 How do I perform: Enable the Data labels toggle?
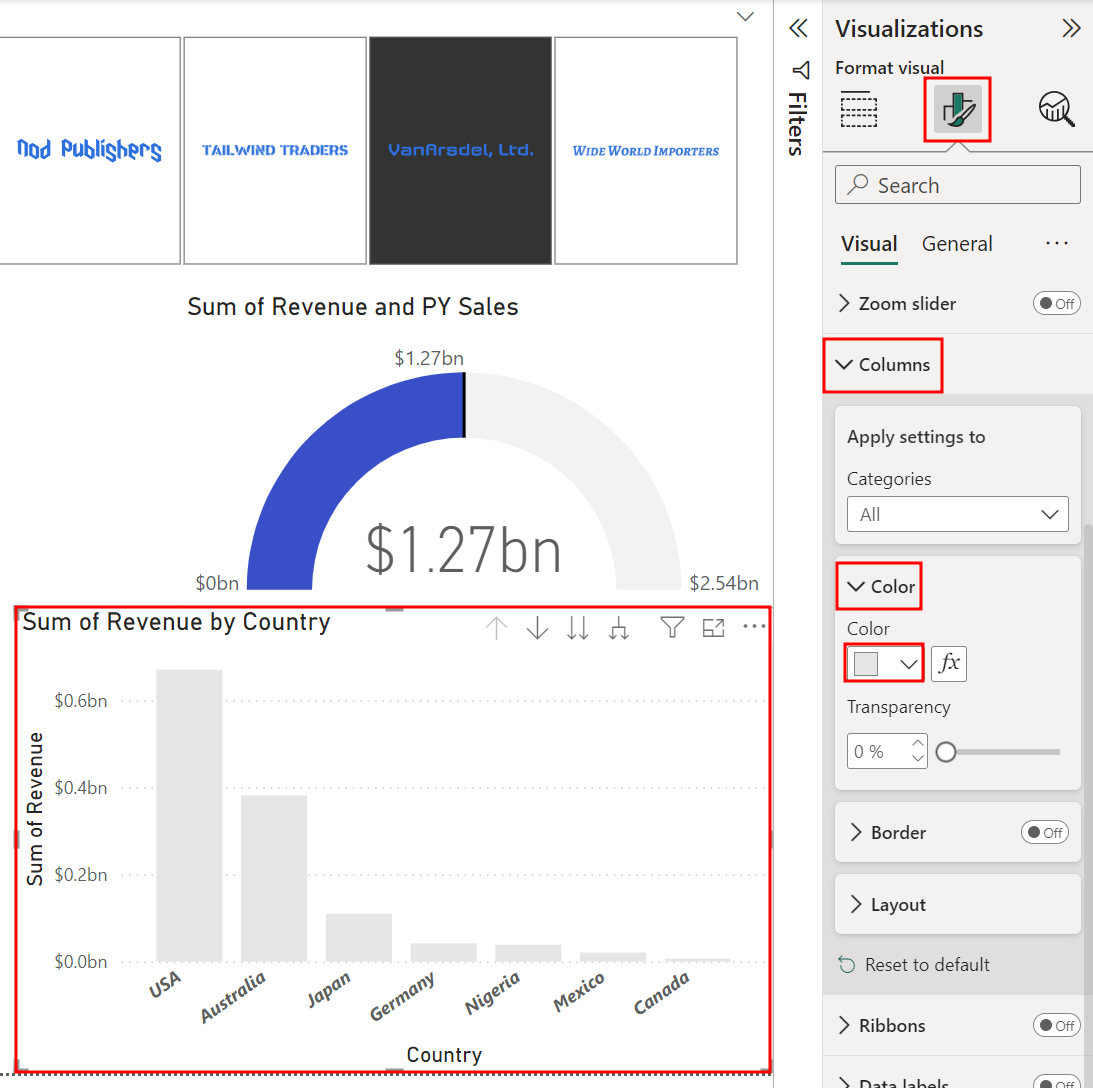click(x=1056, y=1081)
